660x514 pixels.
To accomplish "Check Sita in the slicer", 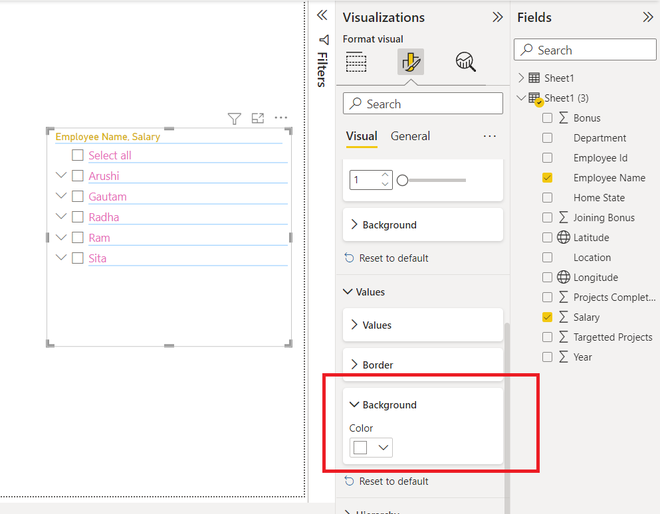I will [x=77, y=258].
